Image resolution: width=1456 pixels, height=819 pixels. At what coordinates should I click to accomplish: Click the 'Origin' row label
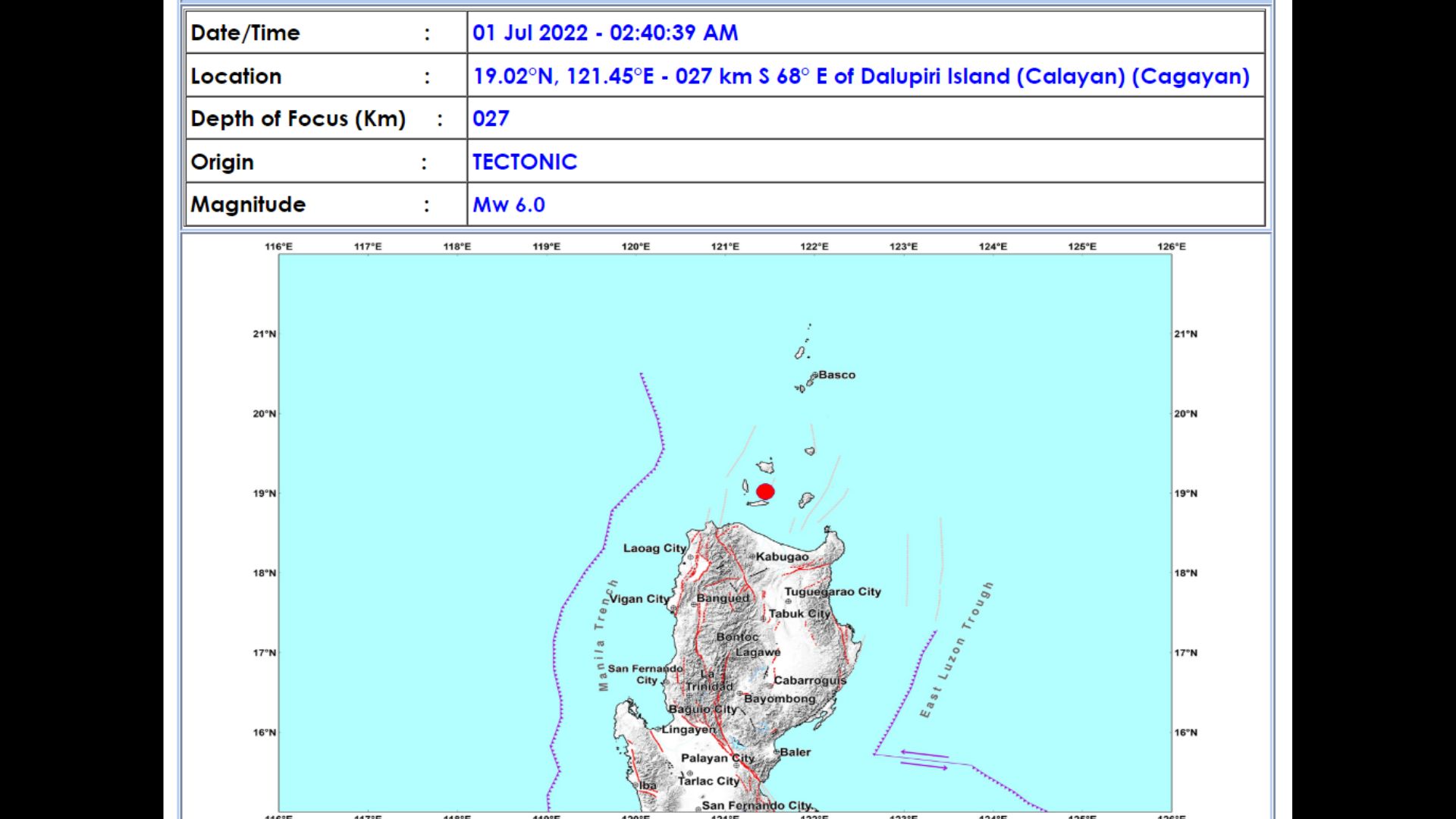coord(222,162)
